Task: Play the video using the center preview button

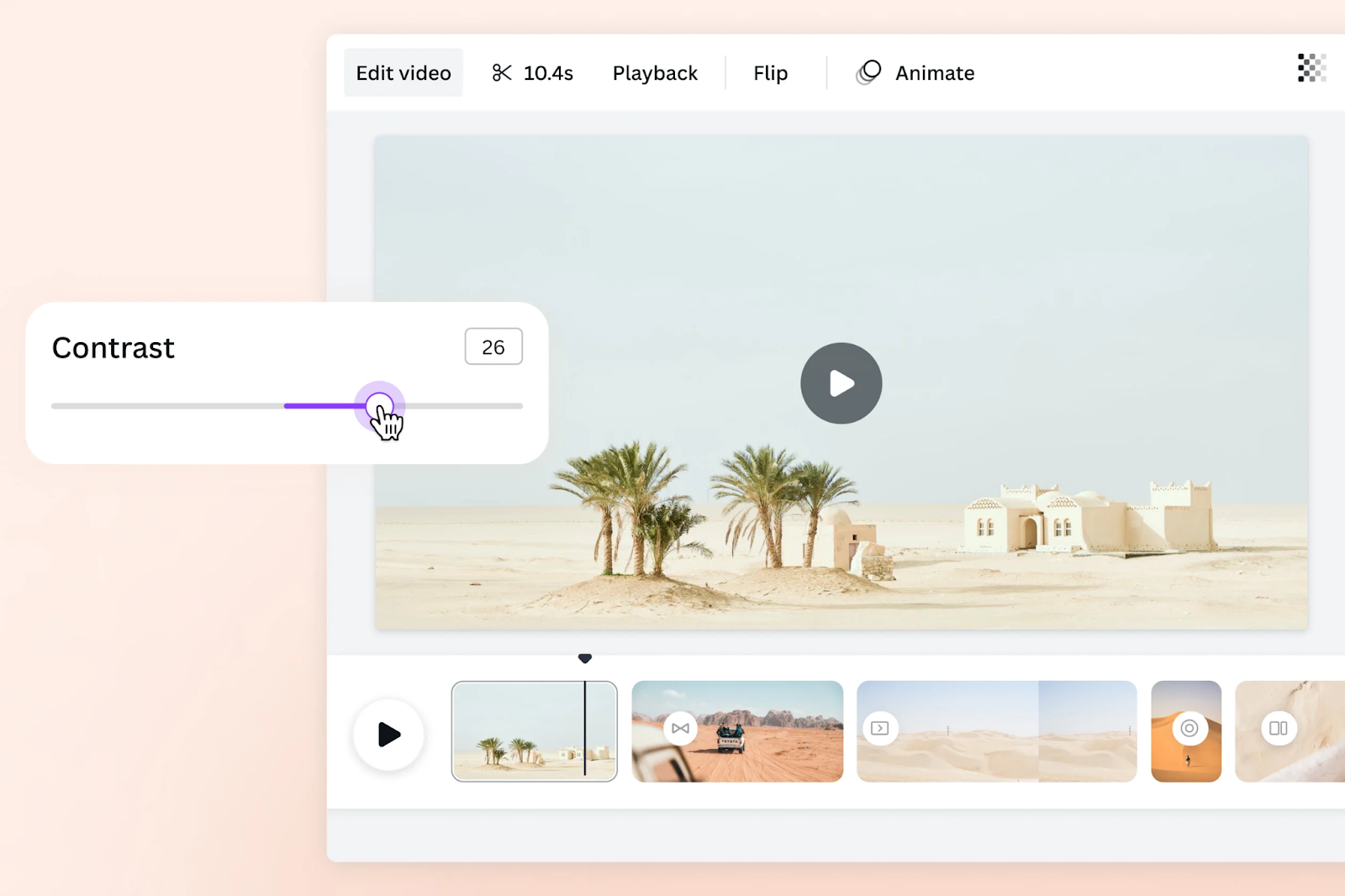Action: pos(841,383)
